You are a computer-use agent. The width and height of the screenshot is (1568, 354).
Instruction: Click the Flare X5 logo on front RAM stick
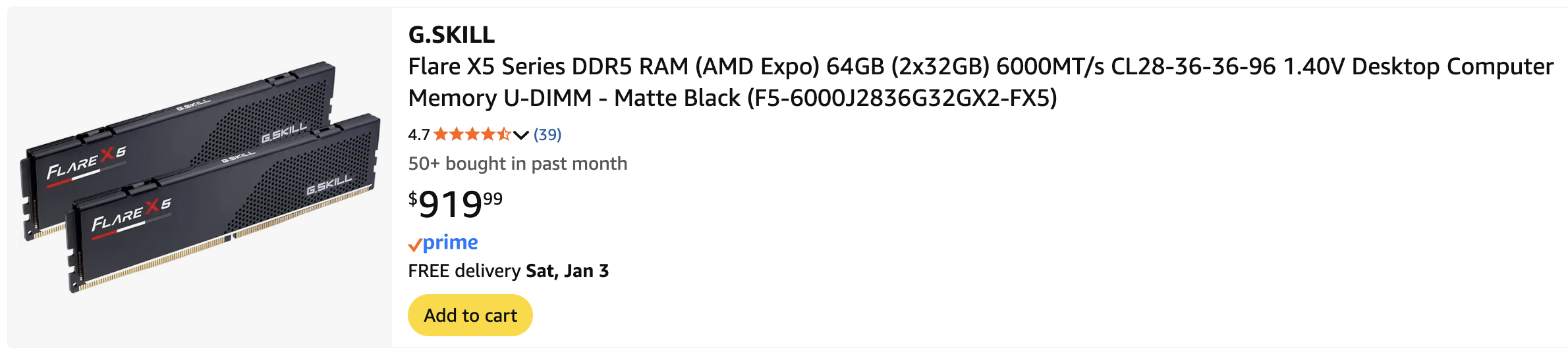pos(131,216)
